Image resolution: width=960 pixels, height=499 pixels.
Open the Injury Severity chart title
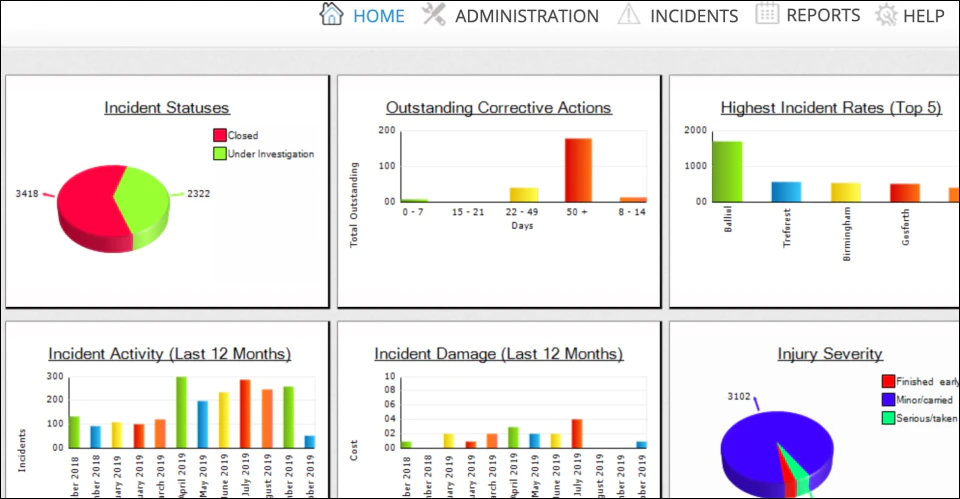tap(830, 354)
